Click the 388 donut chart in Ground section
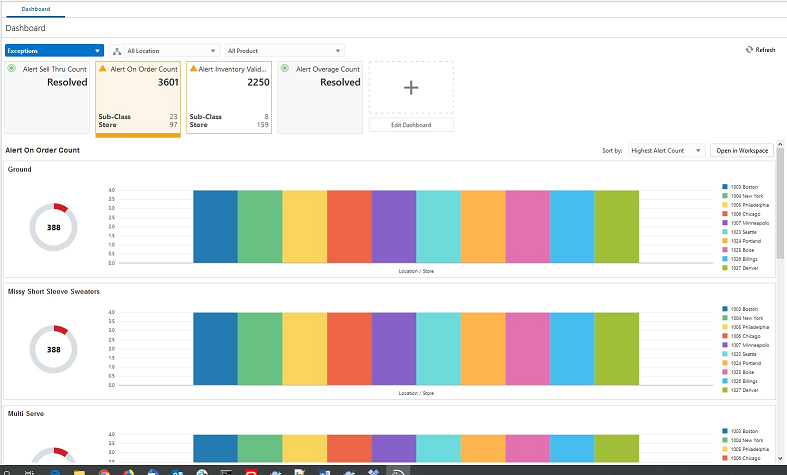This screenshot has height=475, width=787. (53, 227)
